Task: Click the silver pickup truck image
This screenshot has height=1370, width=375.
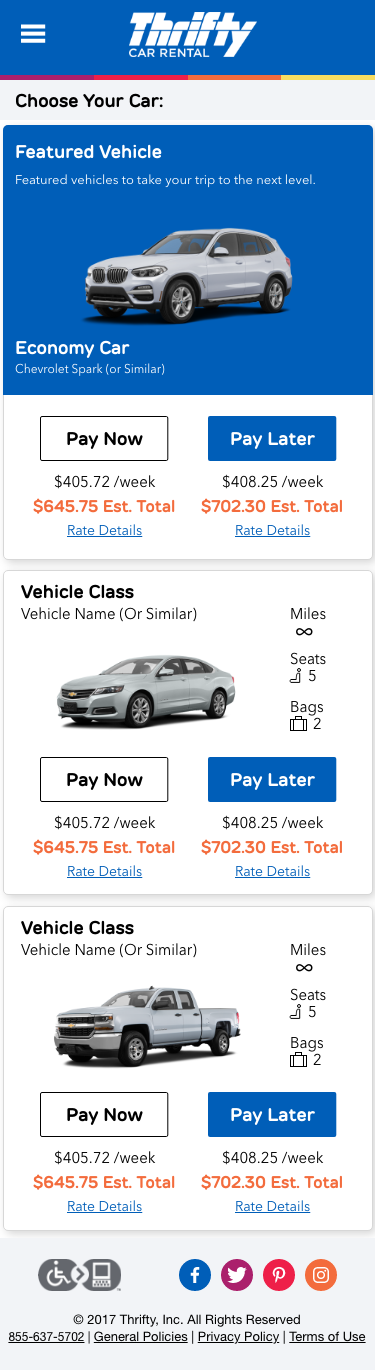Action: (147, 1026)
